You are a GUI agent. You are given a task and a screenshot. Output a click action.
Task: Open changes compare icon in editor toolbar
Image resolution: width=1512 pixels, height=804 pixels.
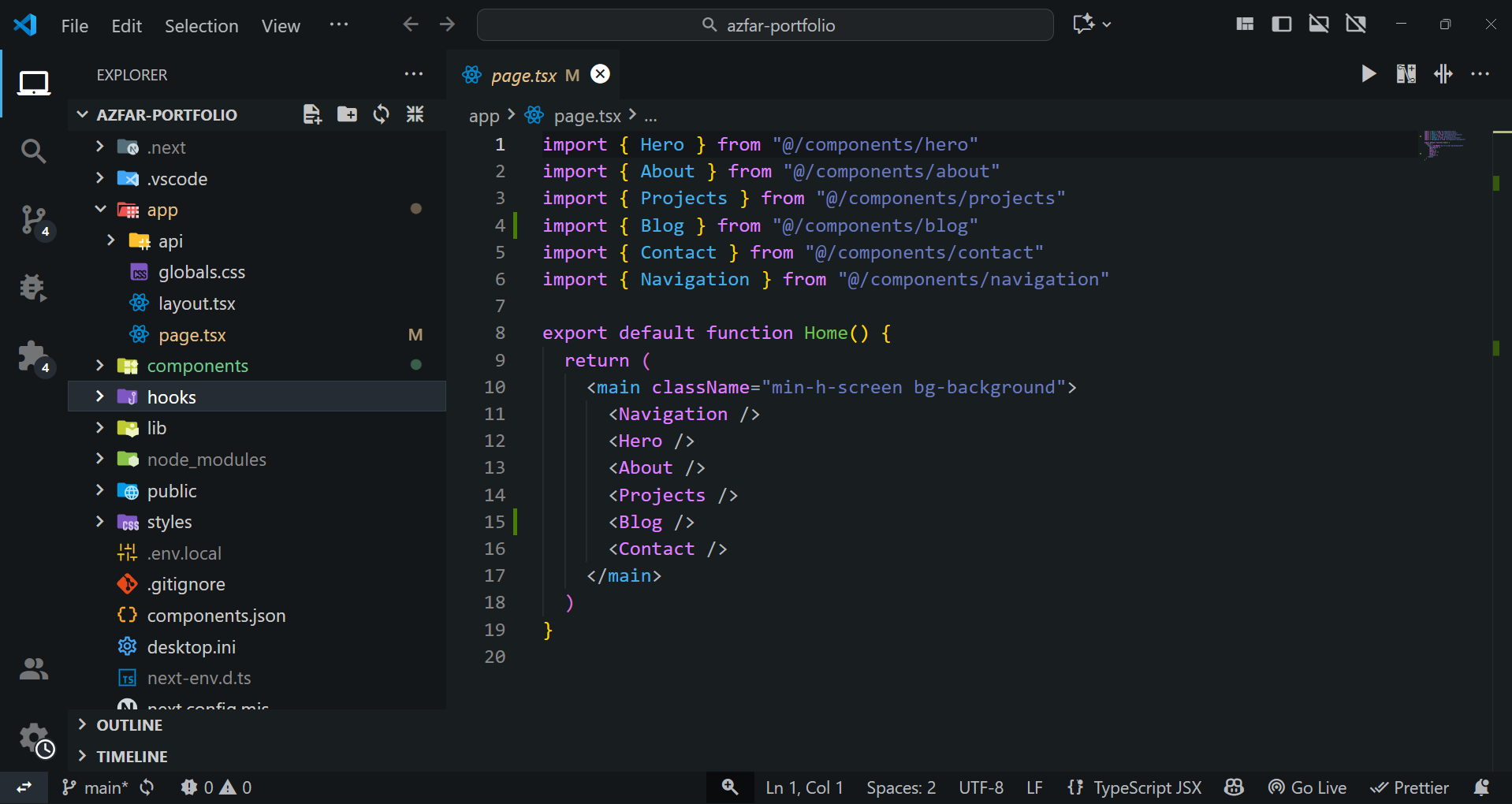1406,74
